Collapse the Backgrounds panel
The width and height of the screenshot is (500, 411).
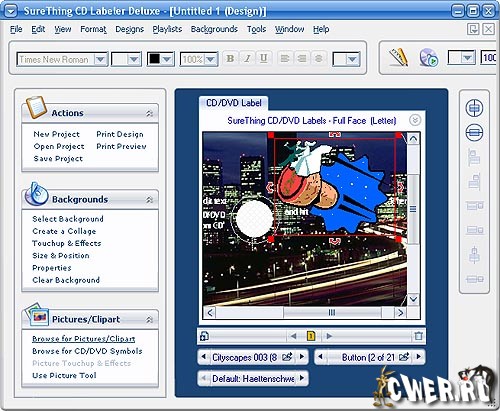click(x=149, y=199)
